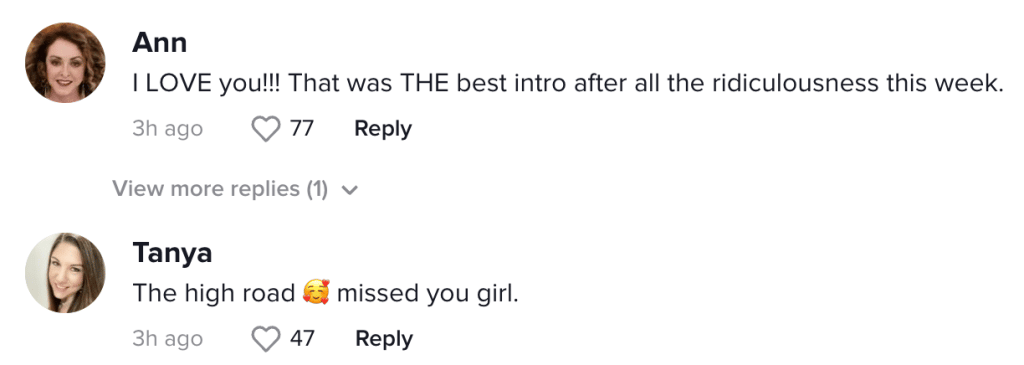Viewport: 1024px width, 365px height.
Task: Reply to Tanya's comment
Action: click(x=383, y=338)
